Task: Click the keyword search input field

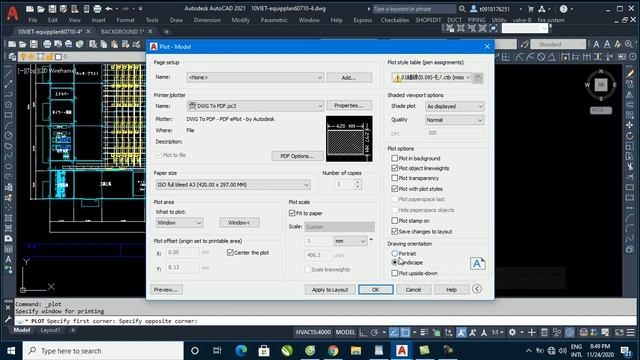Action: 413,9
